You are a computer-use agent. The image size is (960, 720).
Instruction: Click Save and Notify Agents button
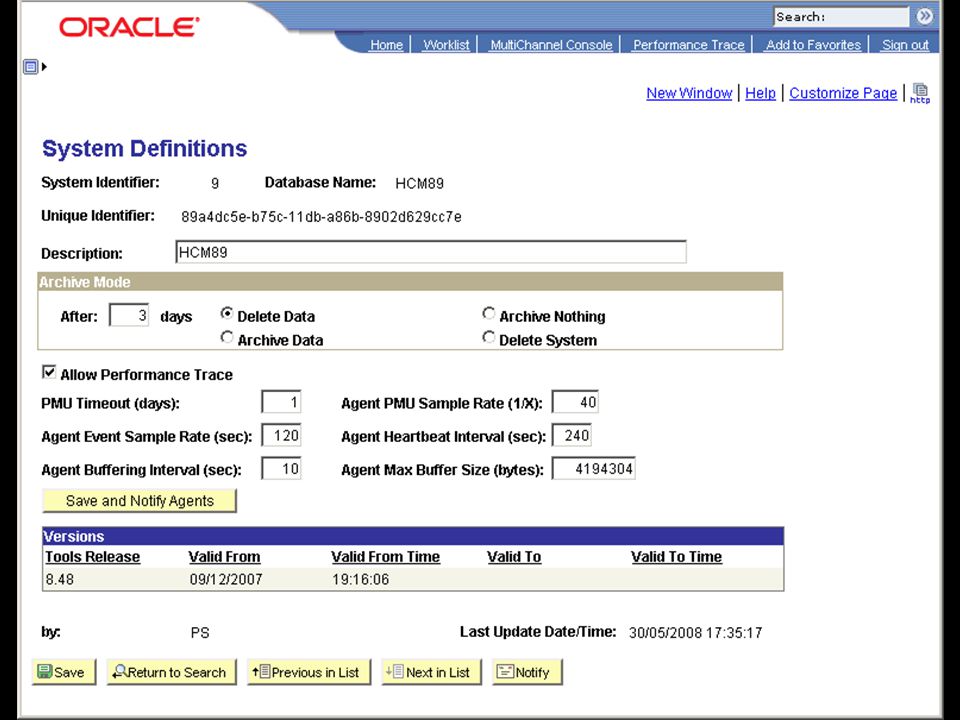(140, 501)
